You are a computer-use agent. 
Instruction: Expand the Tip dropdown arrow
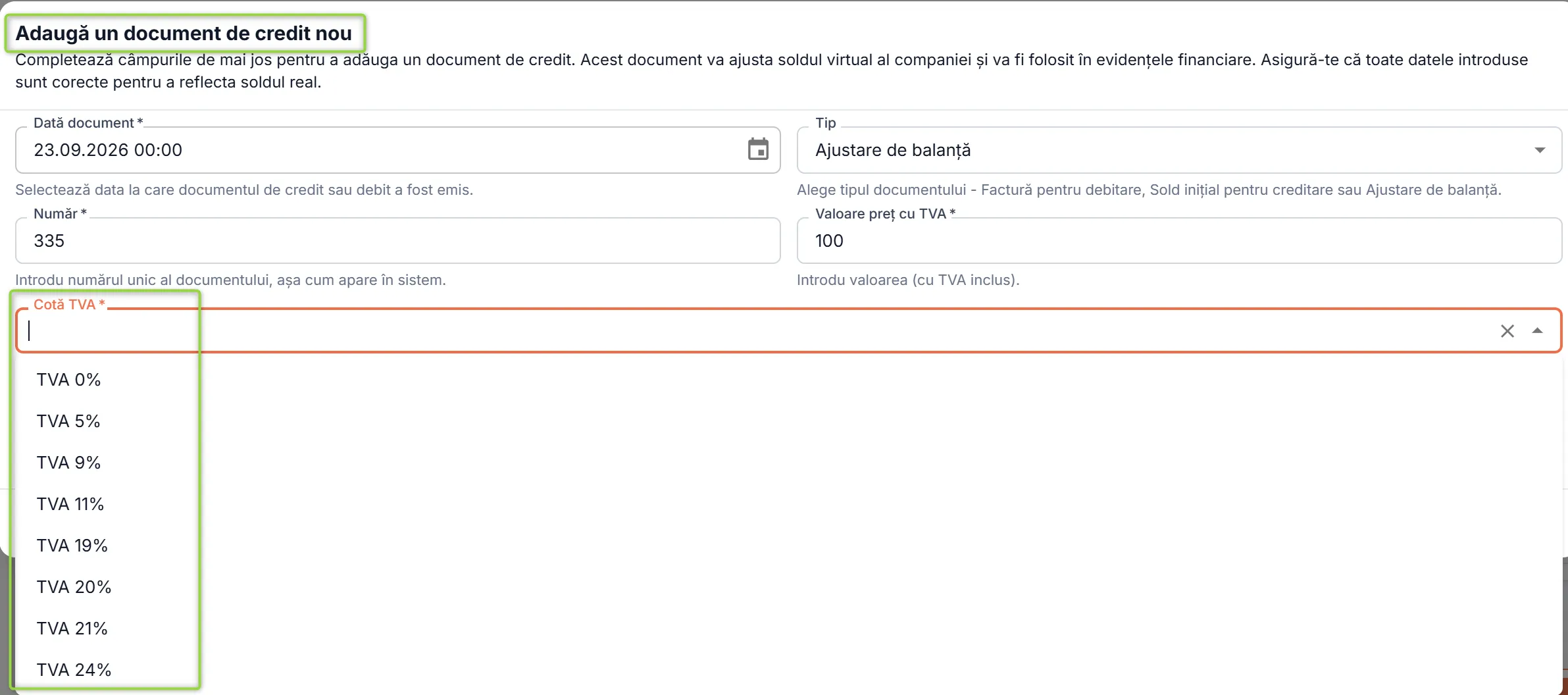coord(1539,150)
